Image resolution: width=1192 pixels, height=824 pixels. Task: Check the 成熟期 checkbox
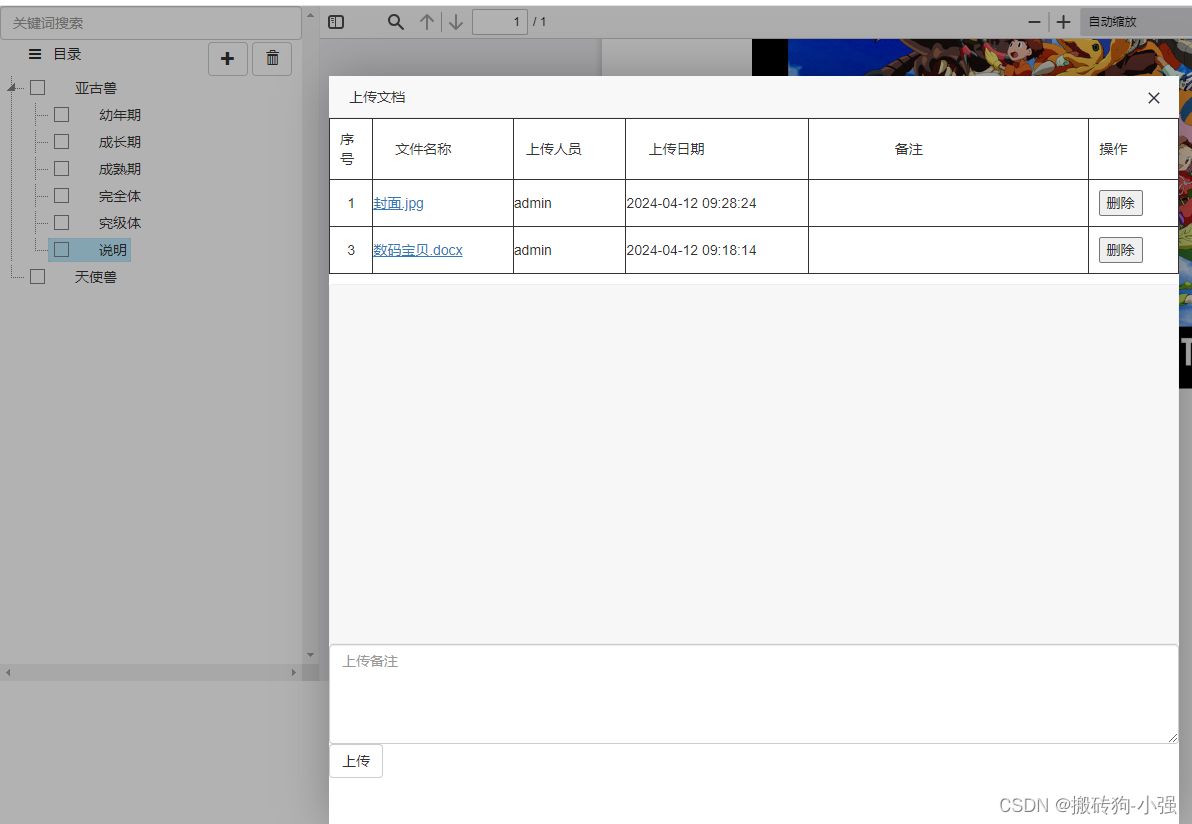pyautogui.click(x=62, y=169)
